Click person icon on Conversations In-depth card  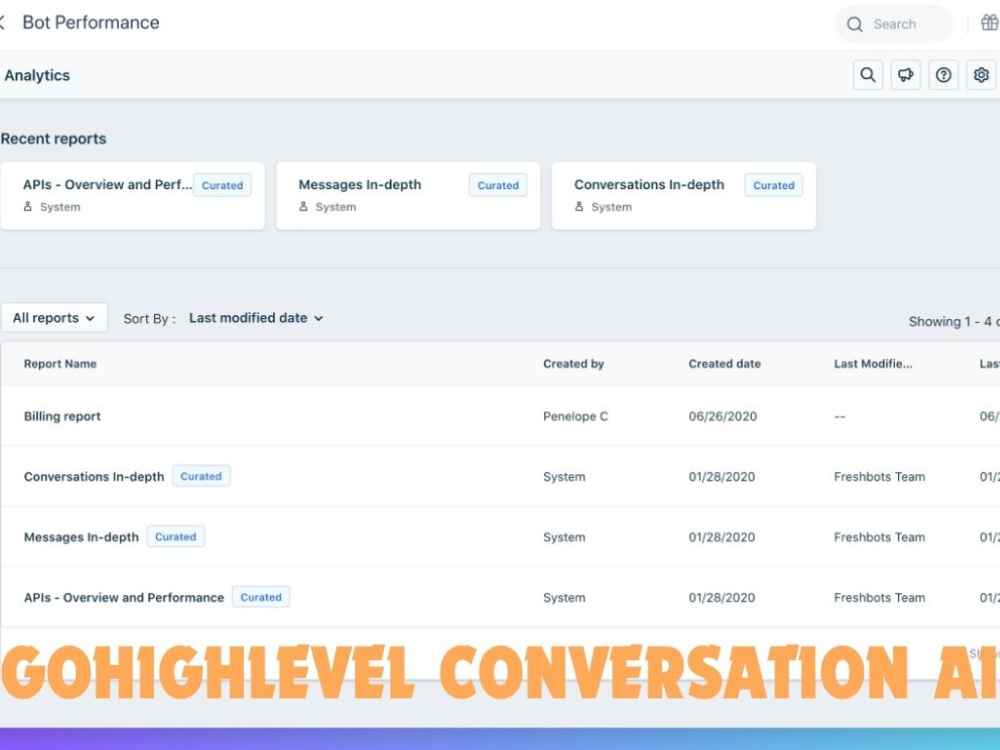[579, 207]
